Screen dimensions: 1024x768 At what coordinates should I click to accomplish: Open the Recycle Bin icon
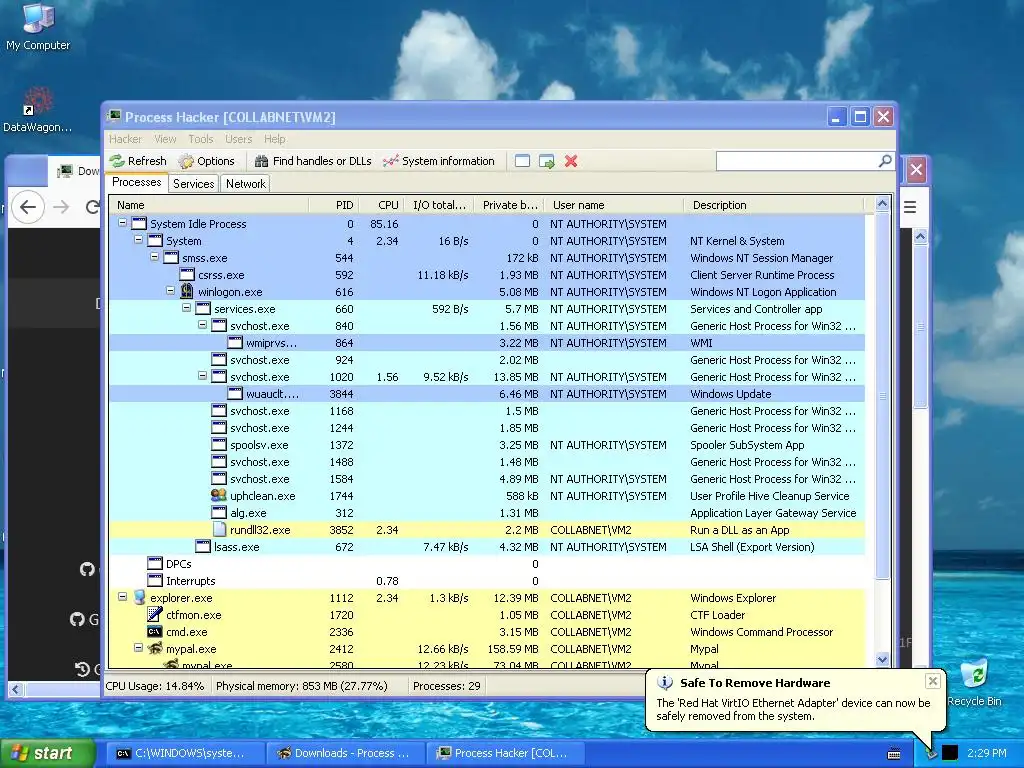(x=974, y=683)
